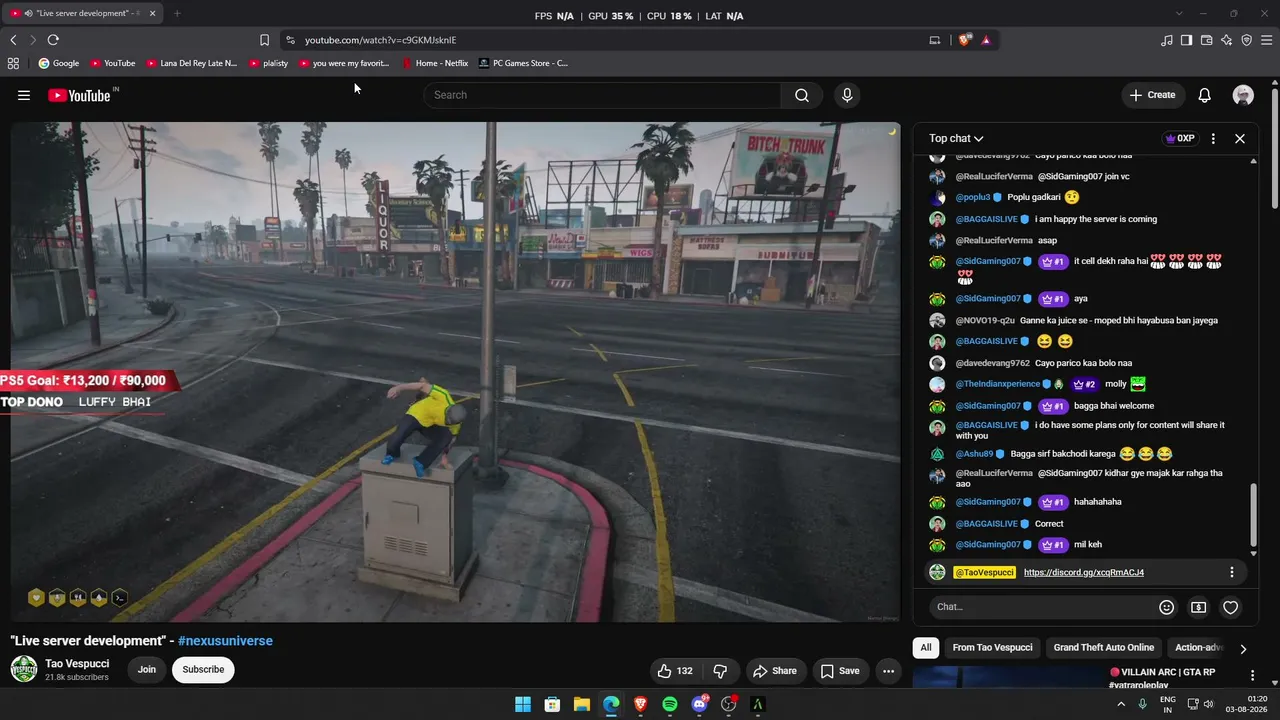Open the Google bookmark
Viewport: 1280px width, 720px height.
(x=59, y=63)
